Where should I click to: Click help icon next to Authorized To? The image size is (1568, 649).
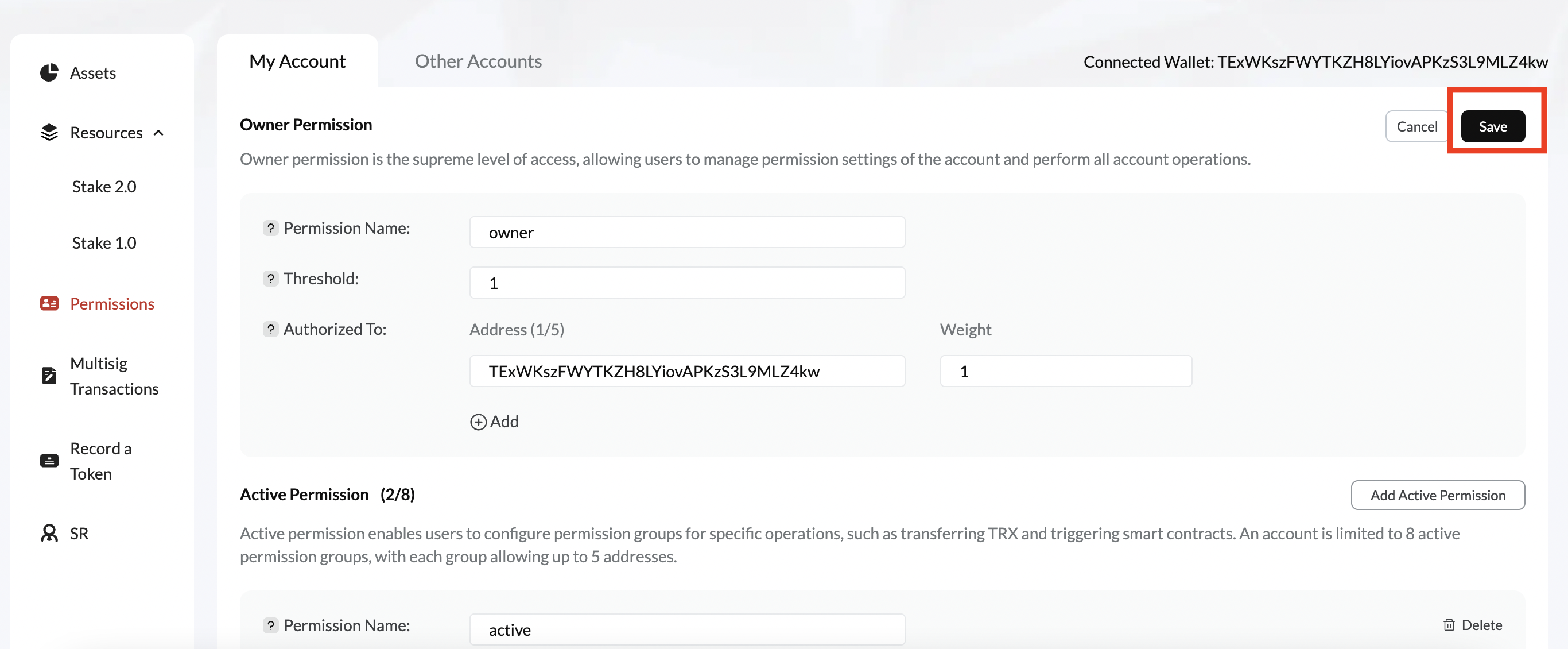coord(270,329)
